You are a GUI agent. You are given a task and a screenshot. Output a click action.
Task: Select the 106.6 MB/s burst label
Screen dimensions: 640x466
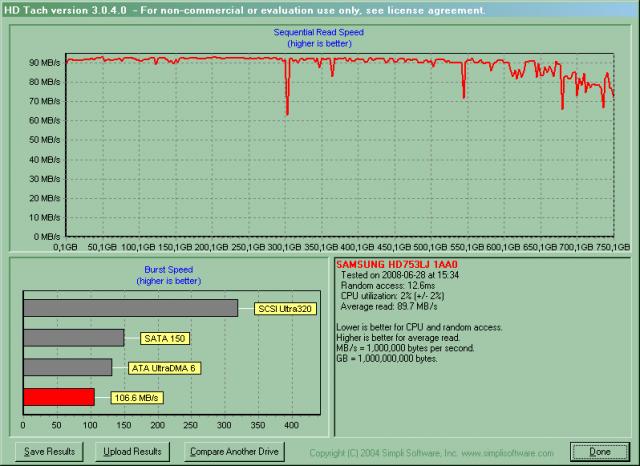[x=137, y=397]
